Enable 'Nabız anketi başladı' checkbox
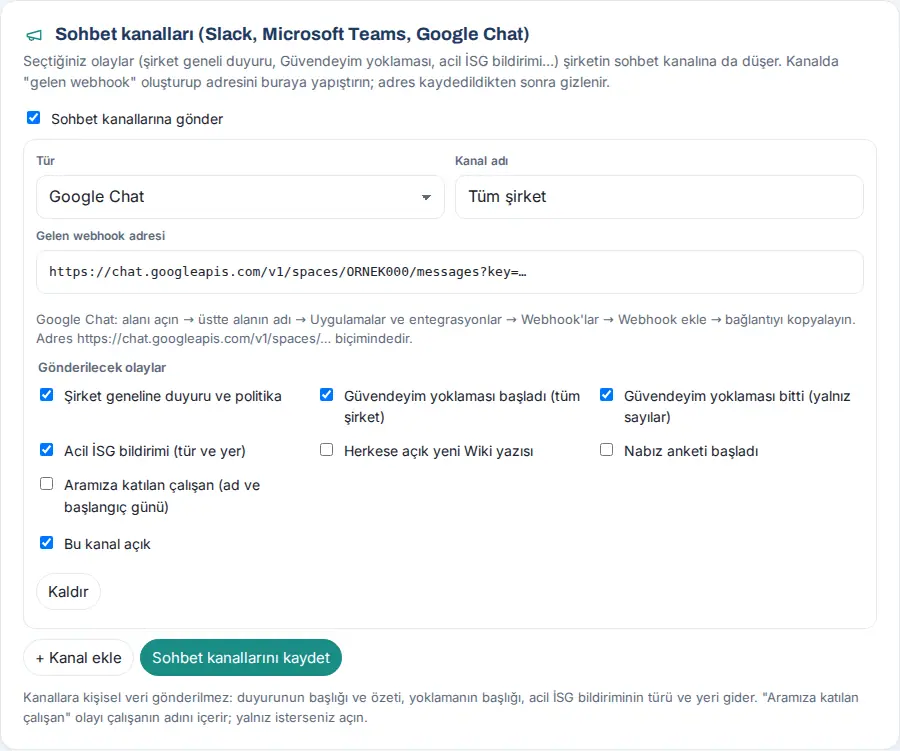900x751 pixels. click(607, 450)
